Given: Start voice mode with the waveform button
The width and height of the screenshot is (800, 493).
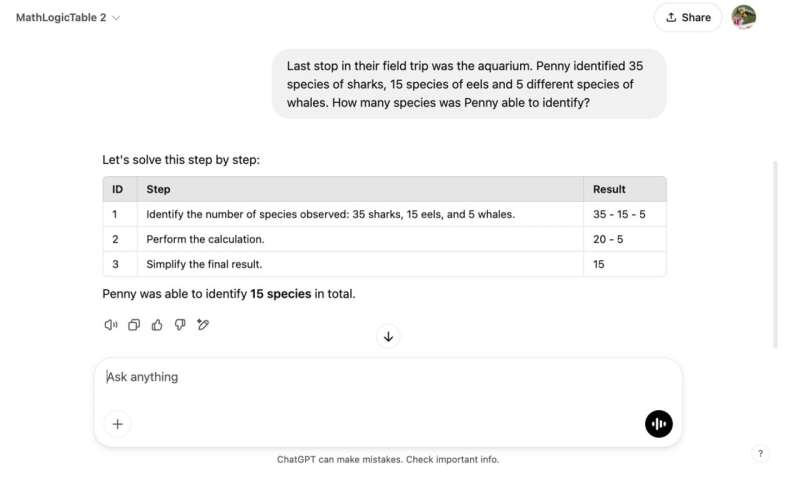Looking at the screenshot, I should (x=658, y=424).
